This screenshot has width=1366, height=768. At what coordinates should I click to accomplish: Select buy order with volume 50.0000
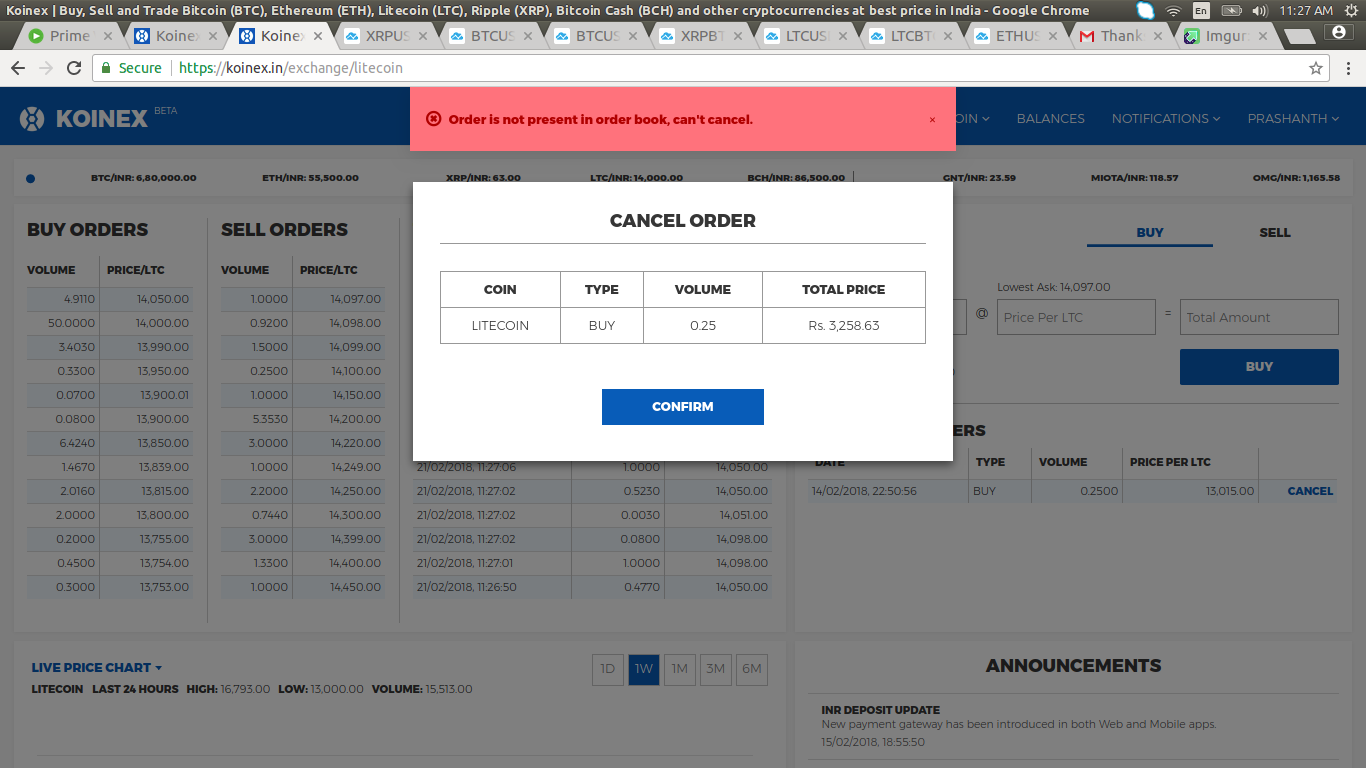pyautogui.click(x=110, y=323)
